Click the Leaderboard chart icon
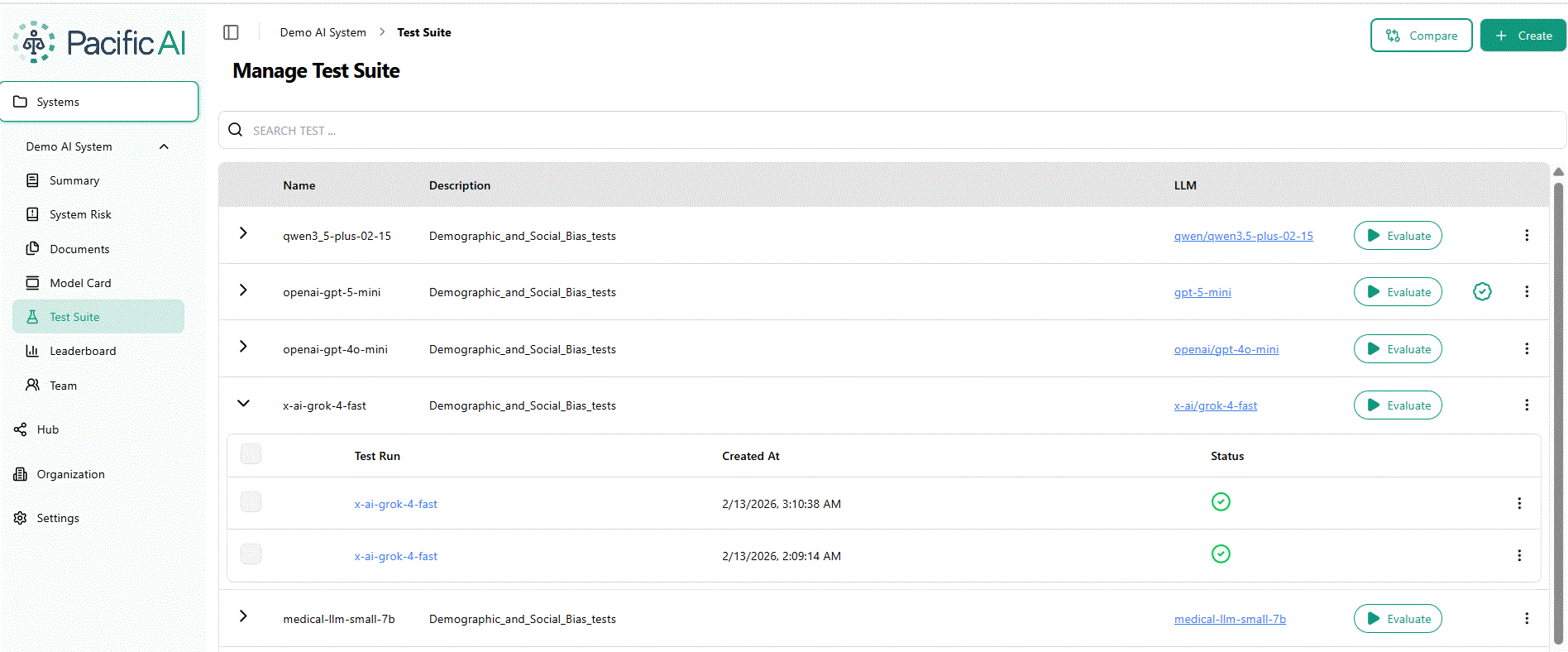Viewport: 1568px width, 652px height. (x=32, y=351)
